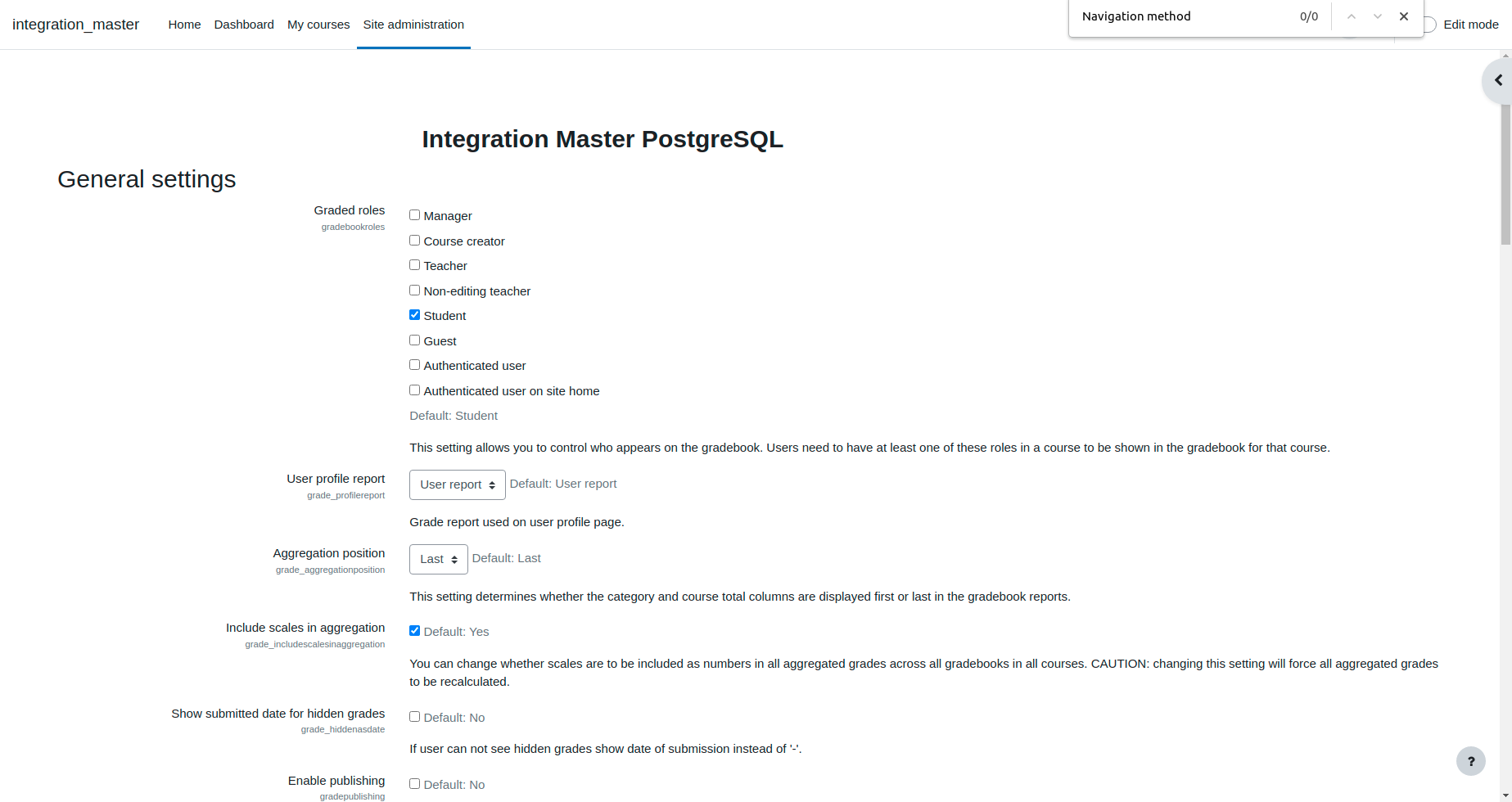Open the block drawer chevron
The image size is (1512, 802).
click(x=1498, y=80)
